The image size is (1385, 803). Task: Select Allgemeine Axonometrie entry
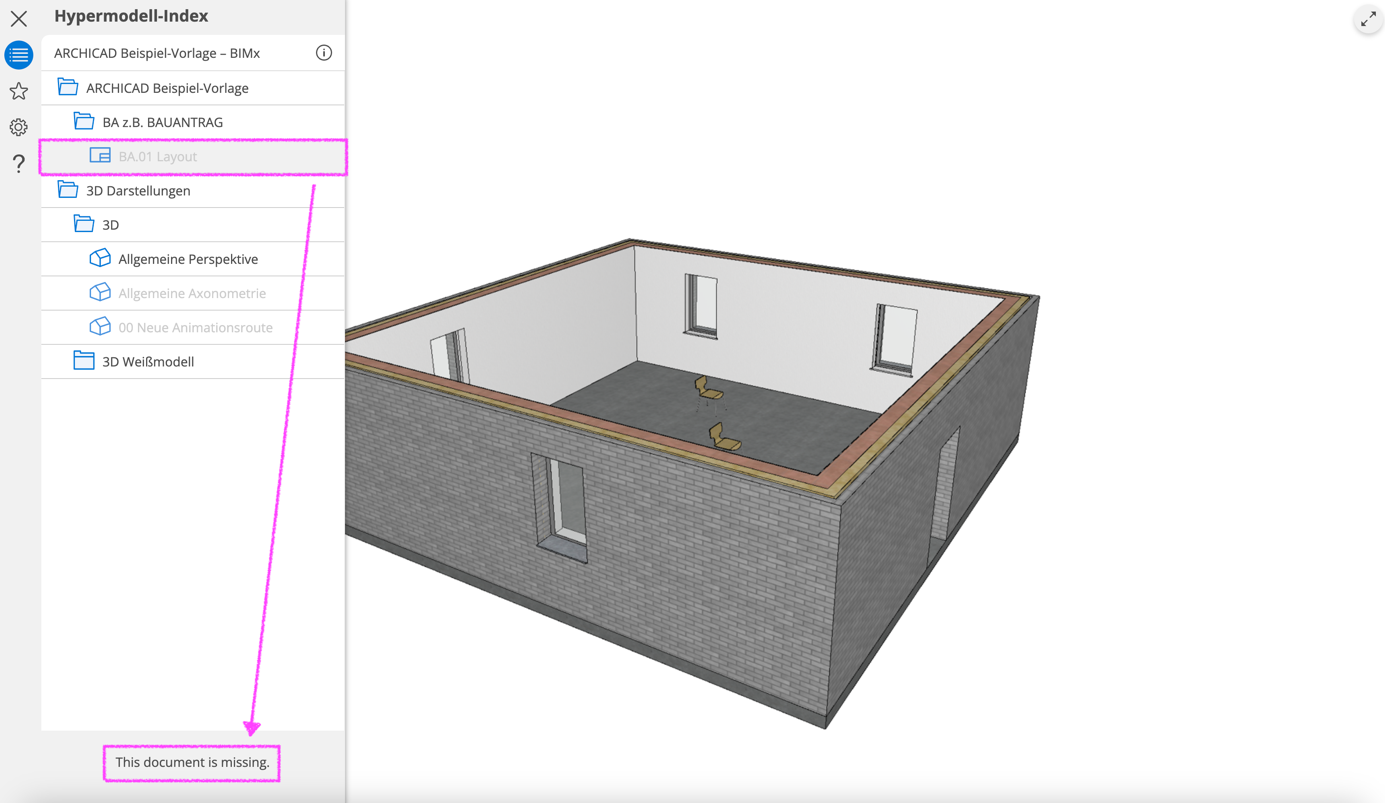point(193,293)
